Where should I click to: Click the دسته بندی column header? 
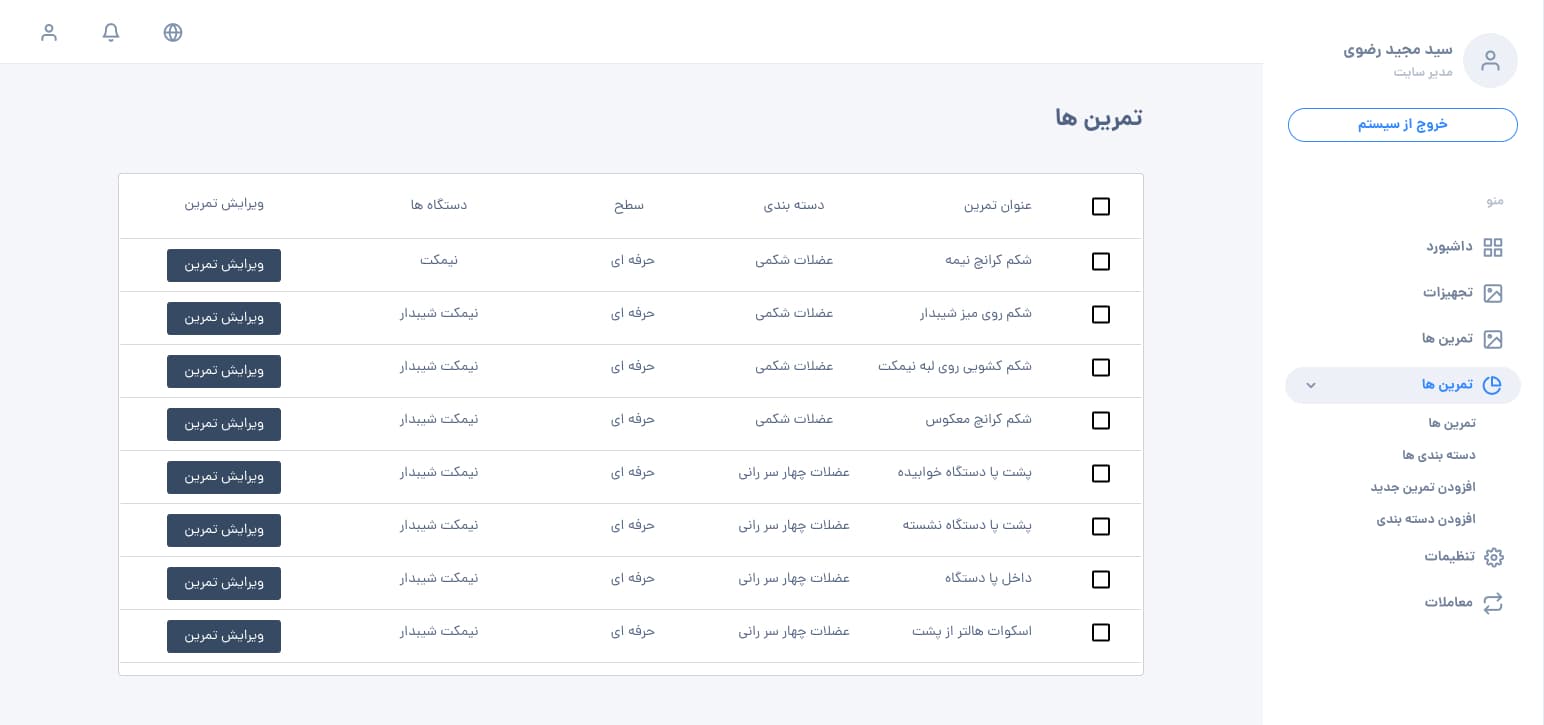pyautogui.click(x=794, y=205)
